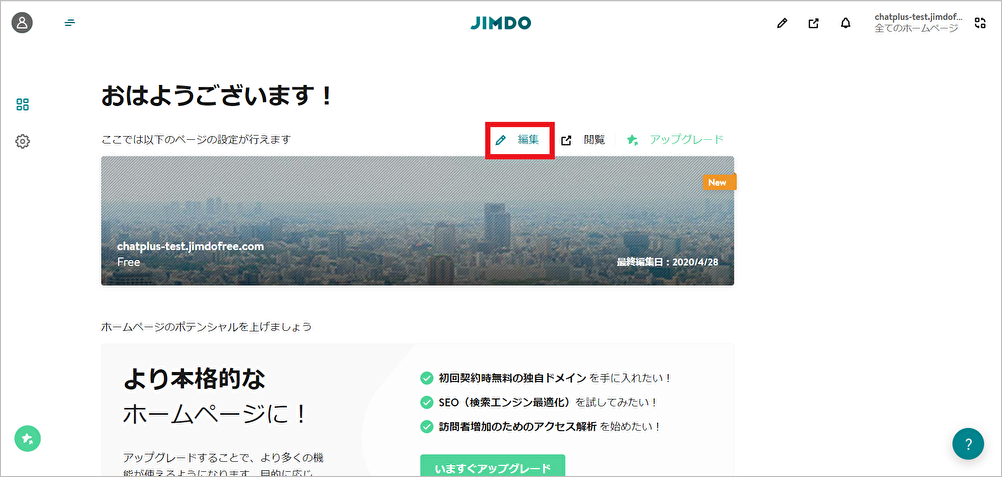
Task: Click the ここでは以下のページの設定が行えます text
Action: (196, 139)
